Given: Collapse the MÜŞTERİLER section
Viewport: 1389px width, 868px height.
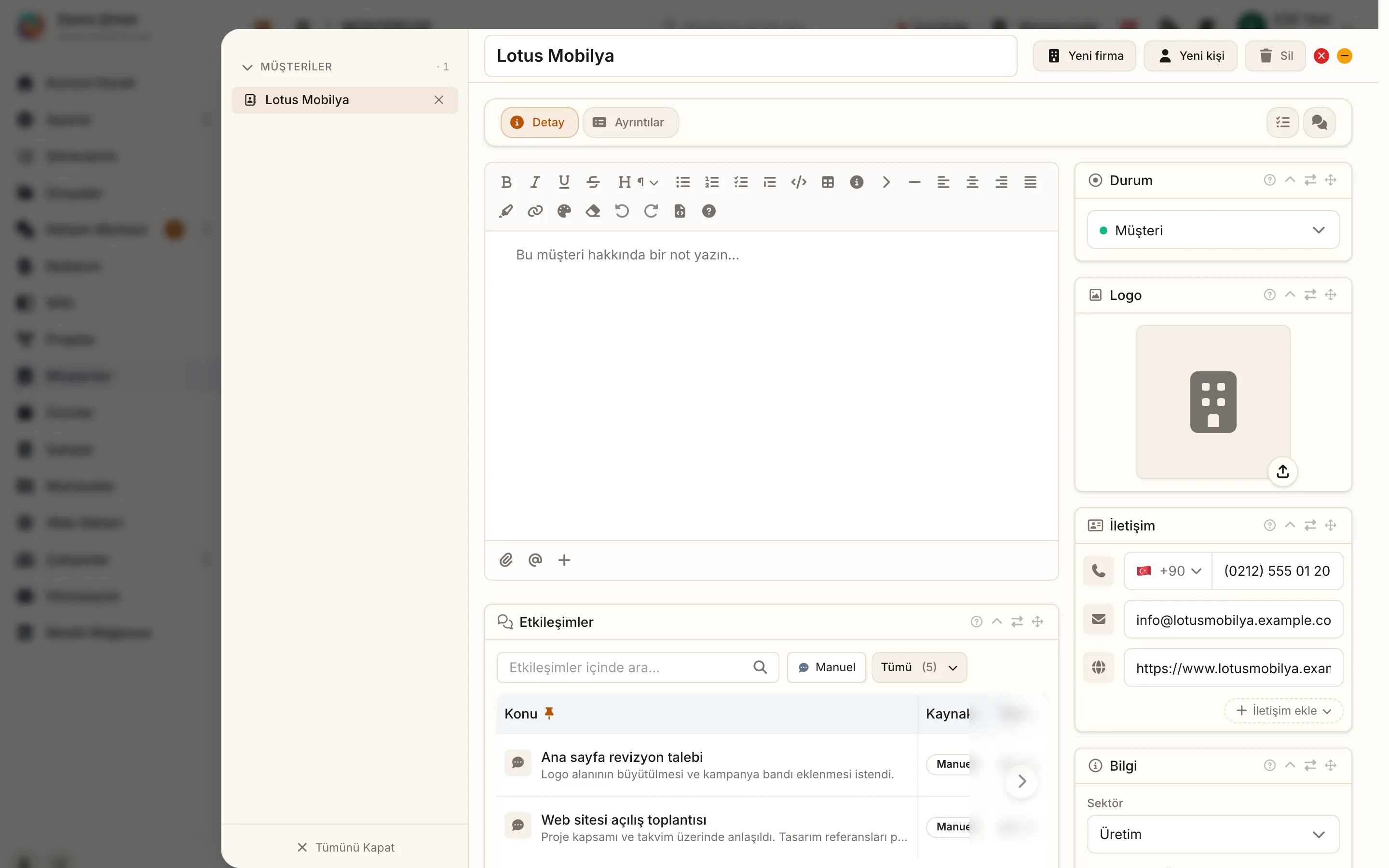Looking at the screenshot, I should click(247, 67).
